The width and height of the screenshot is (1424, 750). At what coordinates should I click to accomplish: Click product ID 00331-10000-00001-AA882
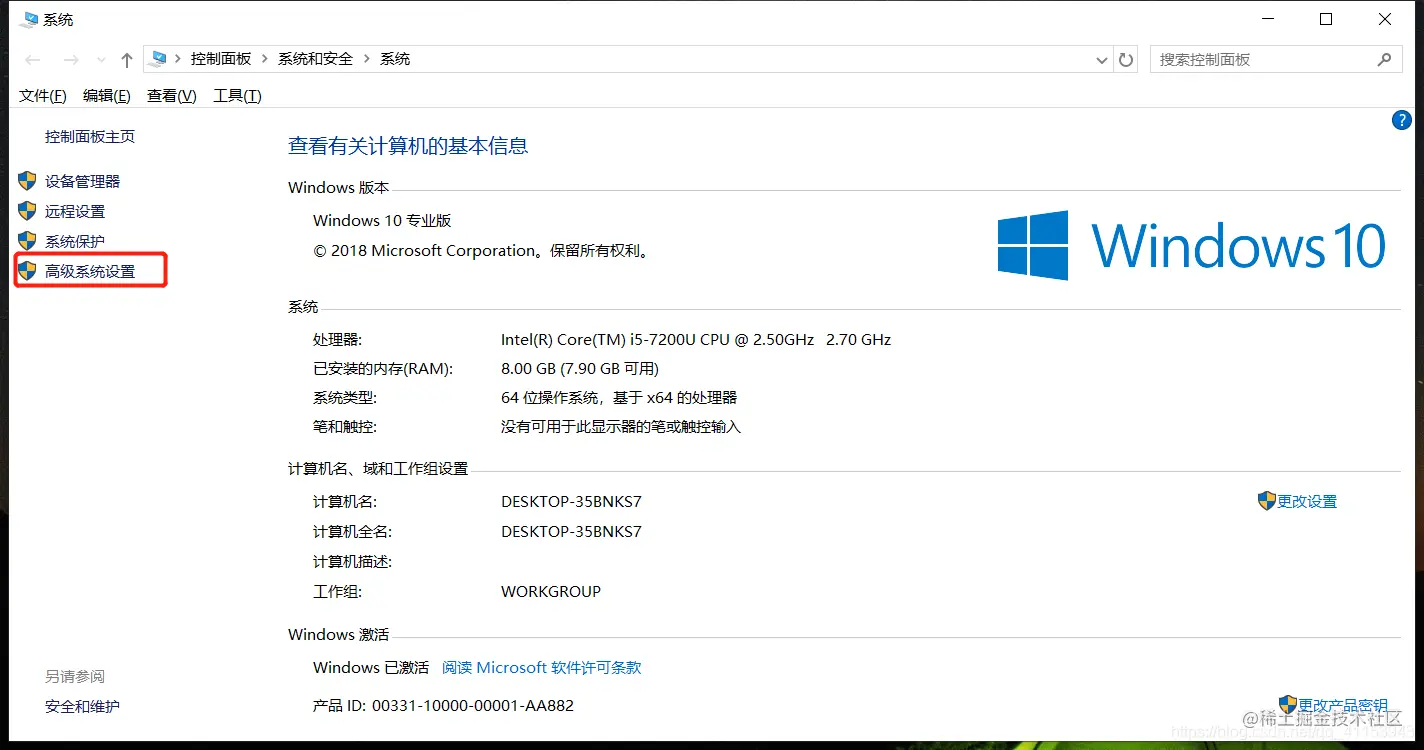473,705
